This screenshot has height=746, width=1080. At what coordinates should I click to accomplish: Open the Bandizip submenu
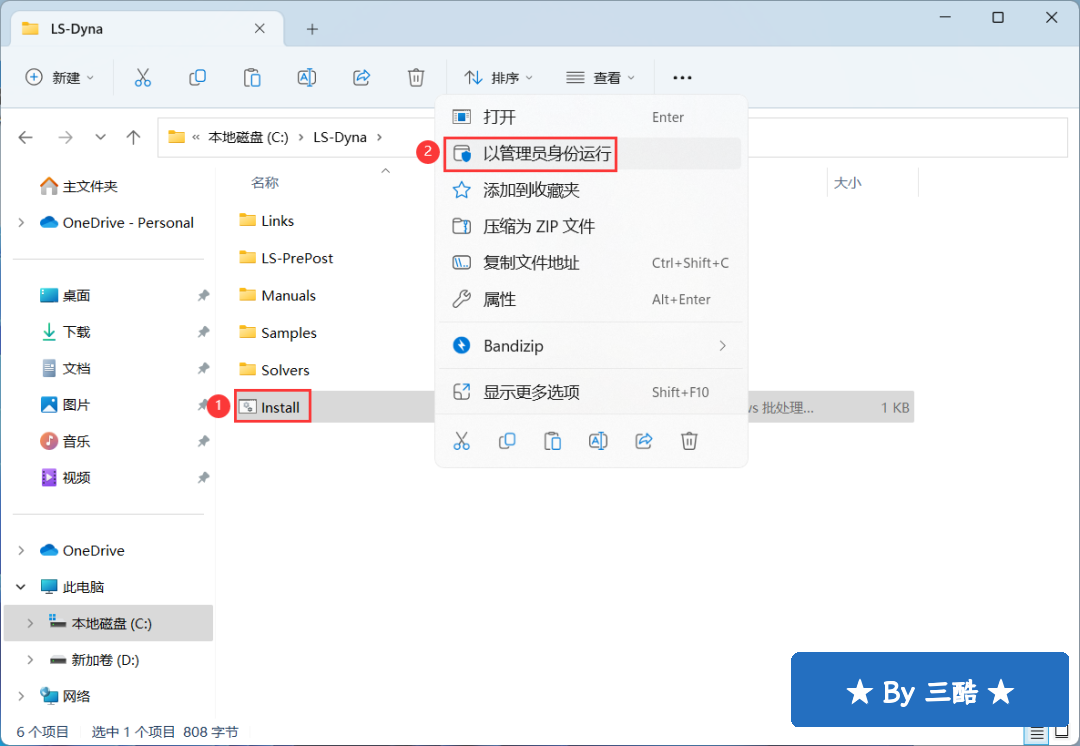tap(590, 346)
